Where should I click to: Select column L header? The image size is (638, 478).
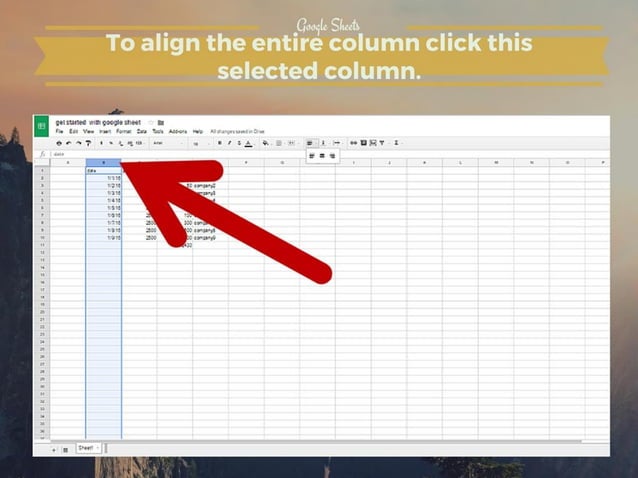tap(460, 163)
